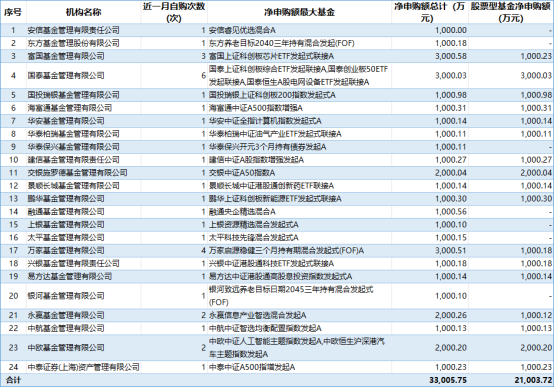The width and height of the screenshot is (554, 387).
Task: Select the 近一月自购次数 header cell
Action: point(174,12)
